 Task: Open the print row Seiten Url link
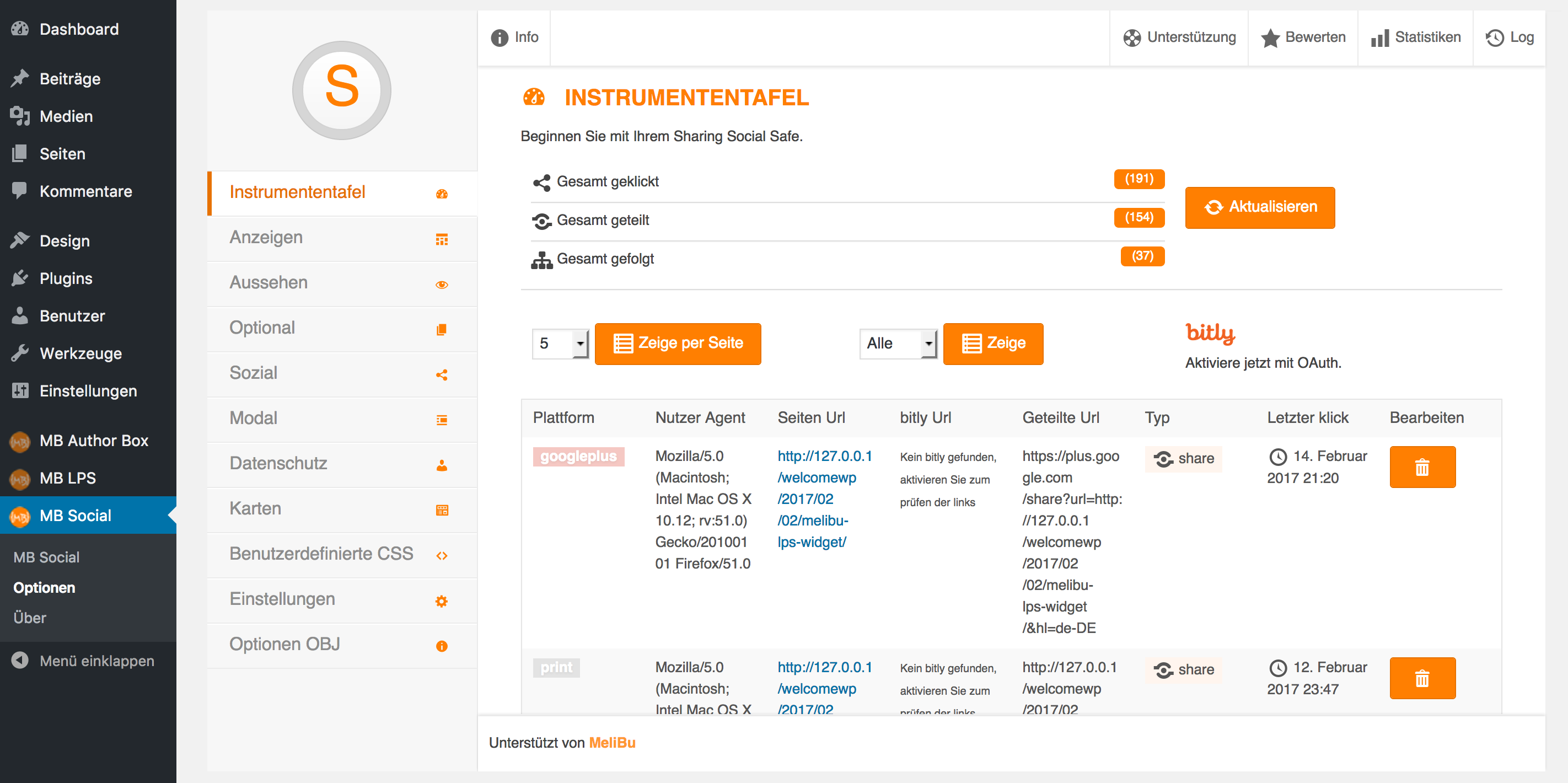click(x=824, y=688)
